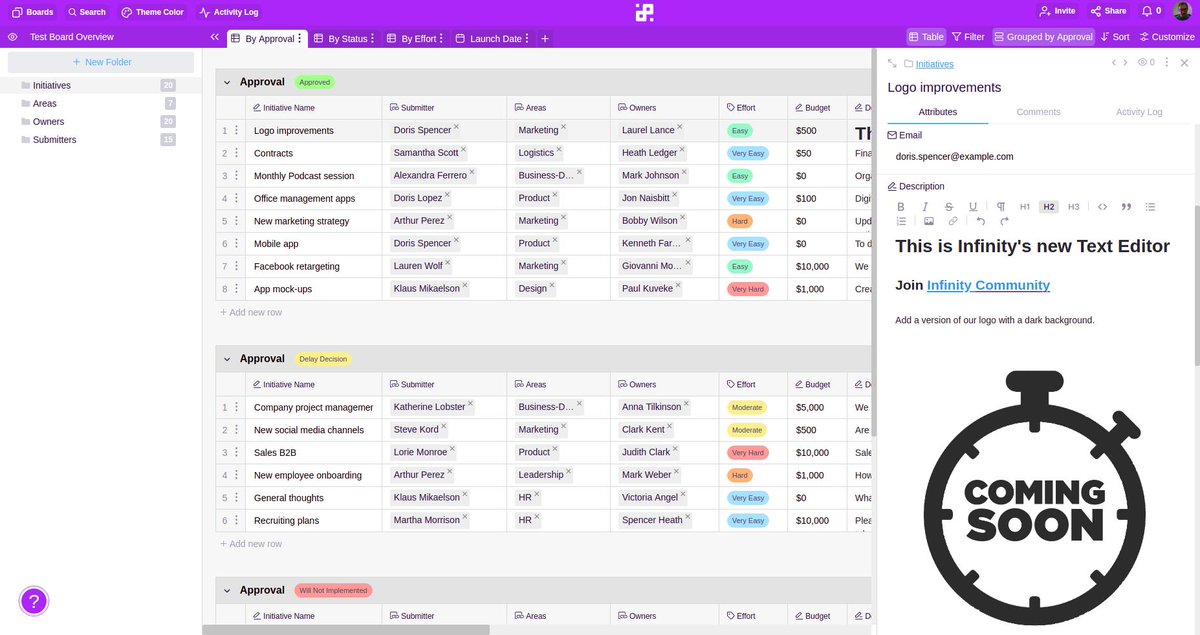Click the blockquote icon in the text editor
1200x635 pixels.
coord(1126,206)
